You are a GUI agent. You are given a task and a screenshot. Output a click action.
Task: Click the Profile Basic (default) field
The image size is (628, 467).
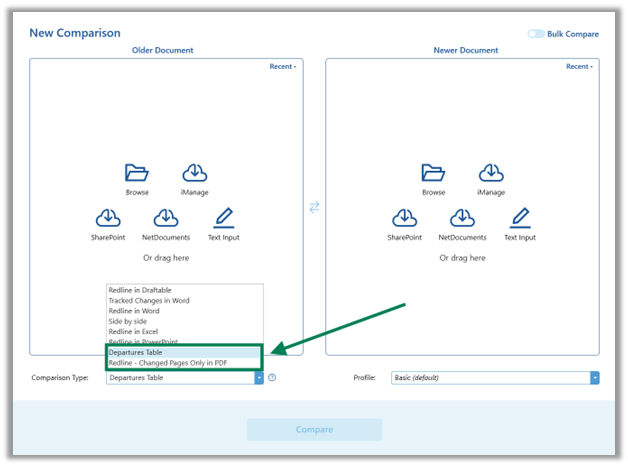coord(495,378)
